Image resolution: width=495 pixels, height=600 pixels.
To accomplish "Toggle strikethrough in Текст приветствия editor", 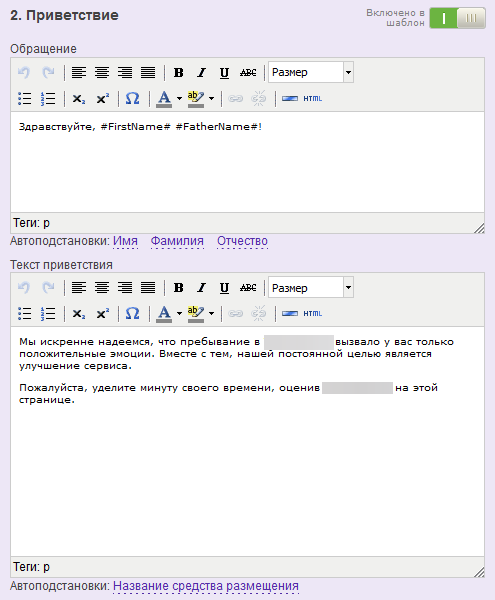I will click(x=248, y=287).
